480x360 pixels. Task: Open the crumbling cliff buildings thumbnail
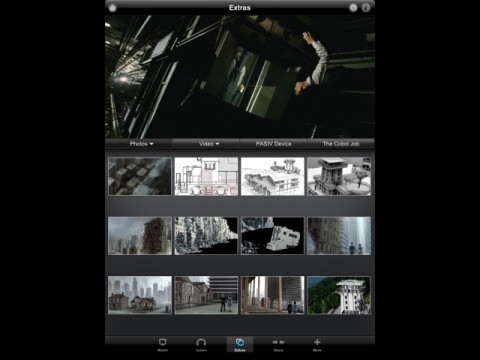[206, 236]
